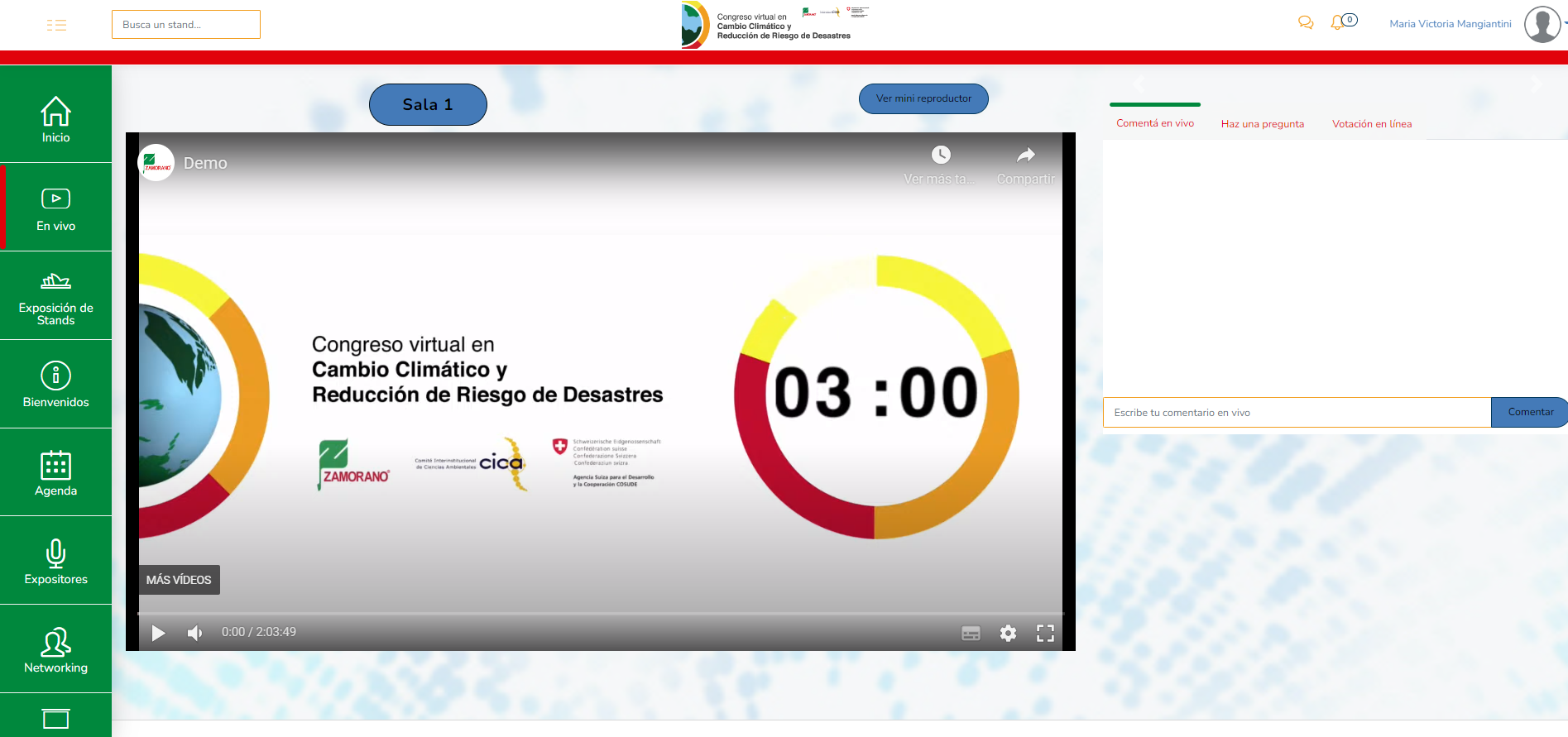Screen dimensions: 1568x737
Task: Click Compartir share arrow
Action: click(x=1026, y=155)
